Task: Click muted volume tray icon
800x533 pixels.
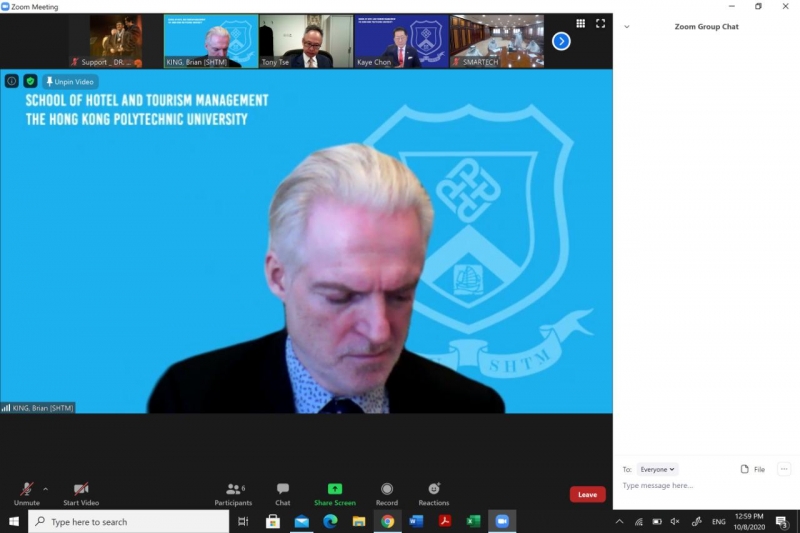Action: pyautogui.click(x=676, y=521)
